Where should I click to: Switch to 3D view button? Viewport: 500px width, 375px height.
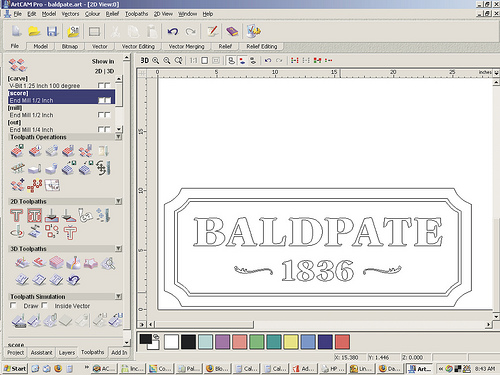144,60
